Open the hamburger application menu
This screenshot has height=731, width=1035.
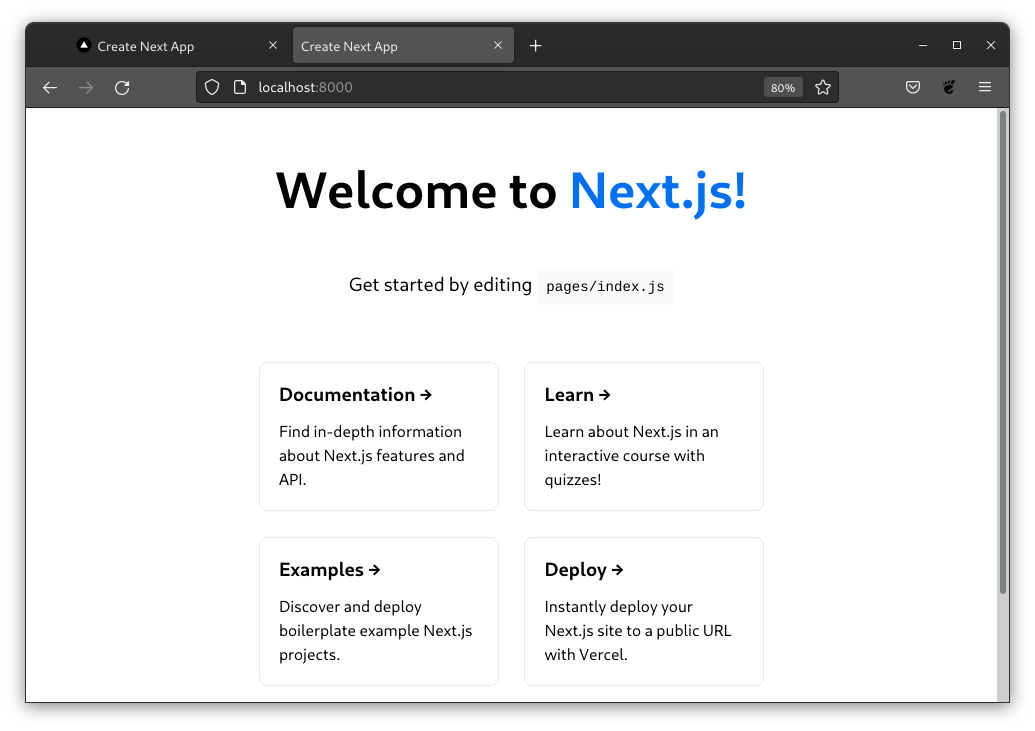tap(985, 88)
